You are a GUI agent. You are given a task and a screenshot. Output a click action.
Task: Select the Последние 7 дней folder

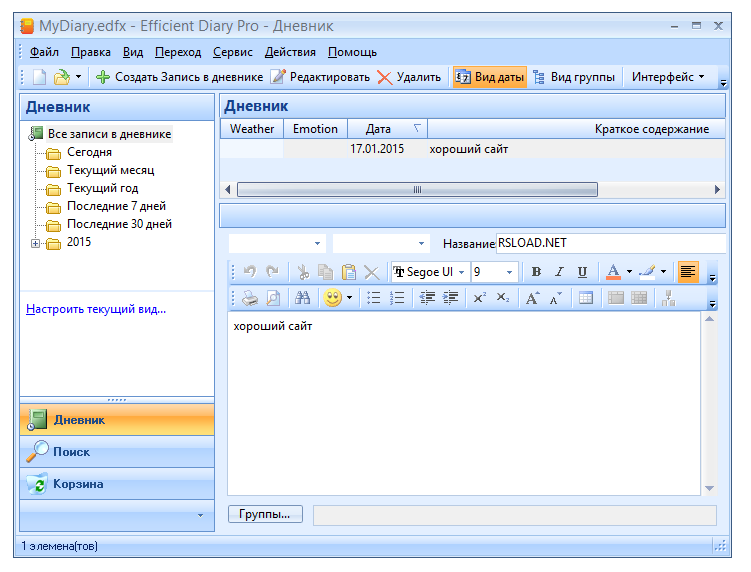point(116,206)
